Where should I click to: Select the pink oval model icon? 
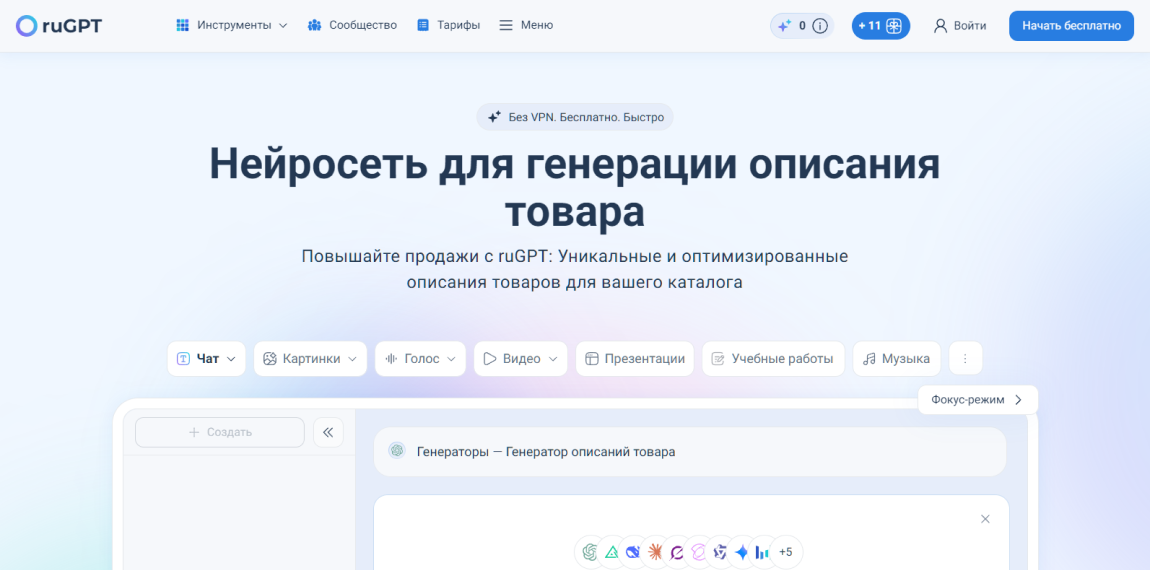click(698, 552)
